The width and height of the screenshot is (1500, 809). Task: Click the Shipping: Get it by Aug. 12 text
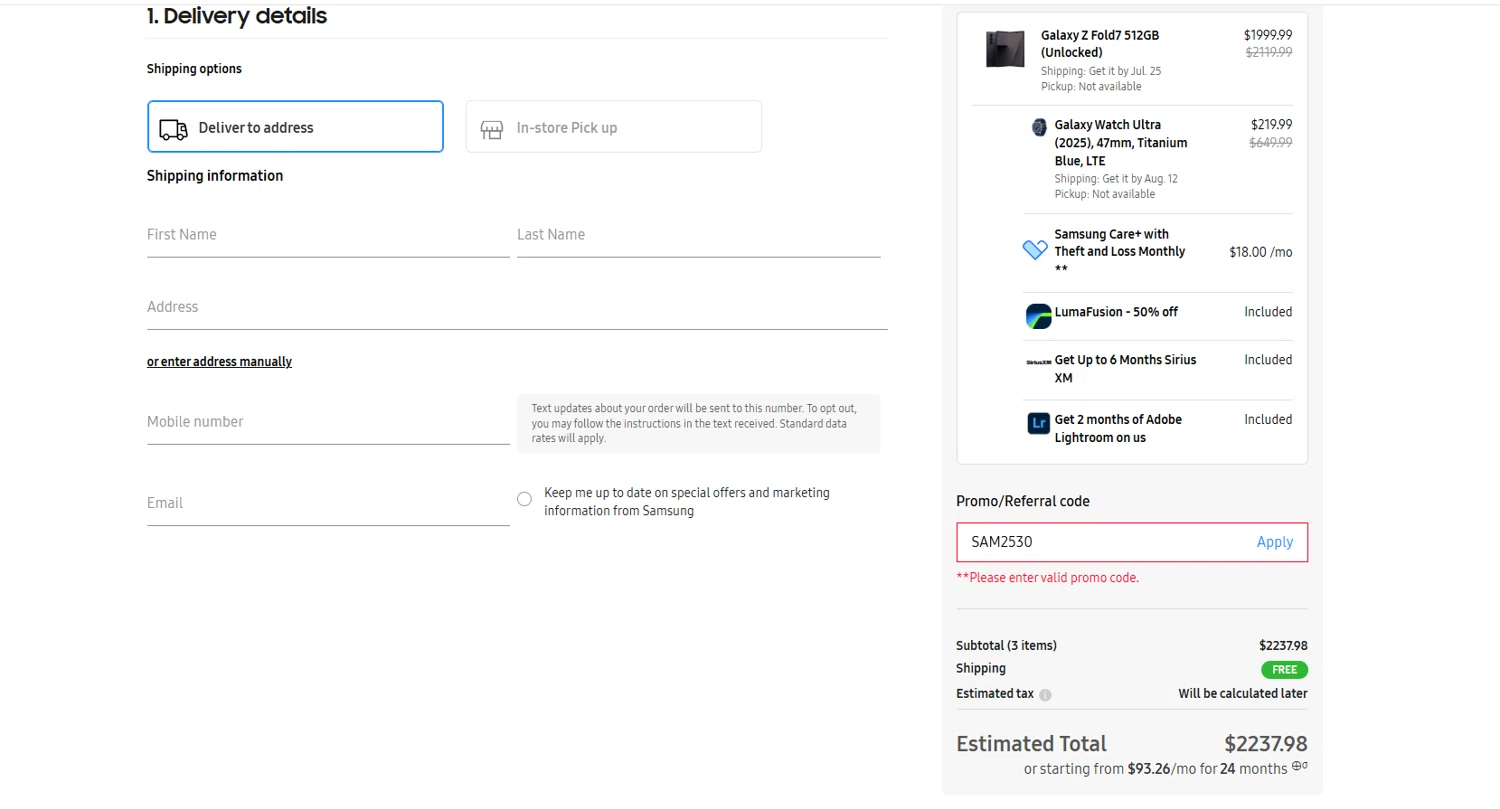(x=1116, y=179)
